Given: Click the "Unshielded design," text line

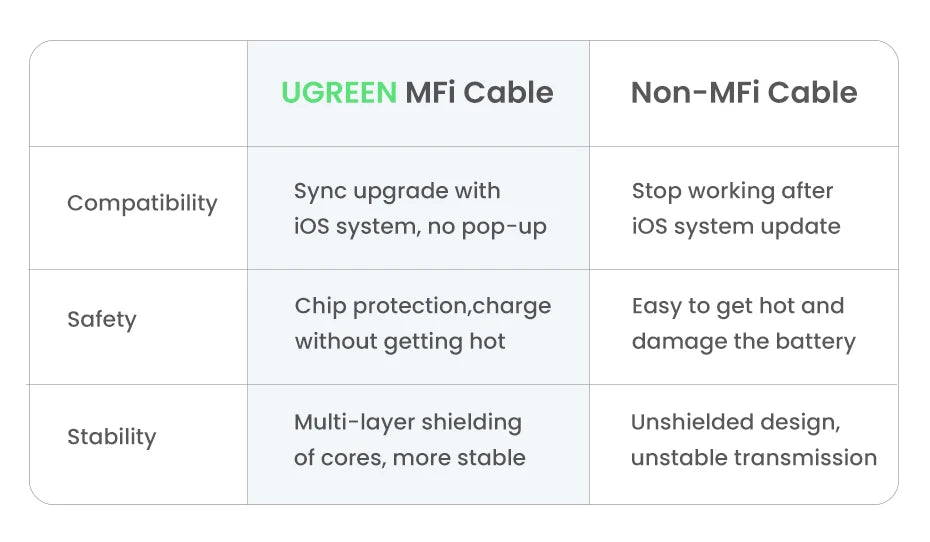Looking at the screenshot, I should [x=735, y=422].
